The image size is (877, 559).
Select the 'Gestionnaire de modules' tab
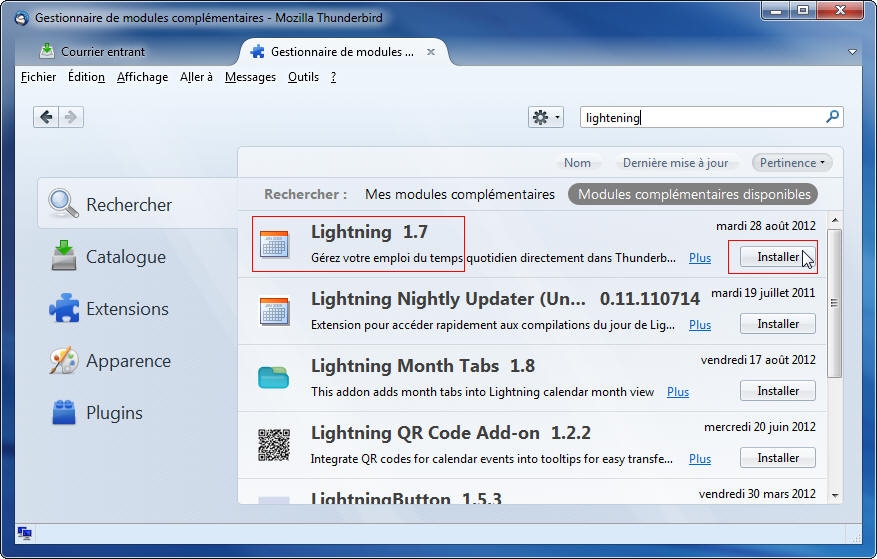pyautogui.click(x=342, y=51)
